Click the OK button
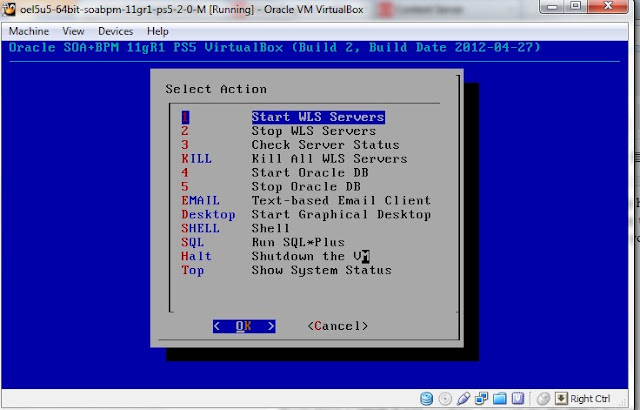The image size is (640, 410). click(244, 326)
